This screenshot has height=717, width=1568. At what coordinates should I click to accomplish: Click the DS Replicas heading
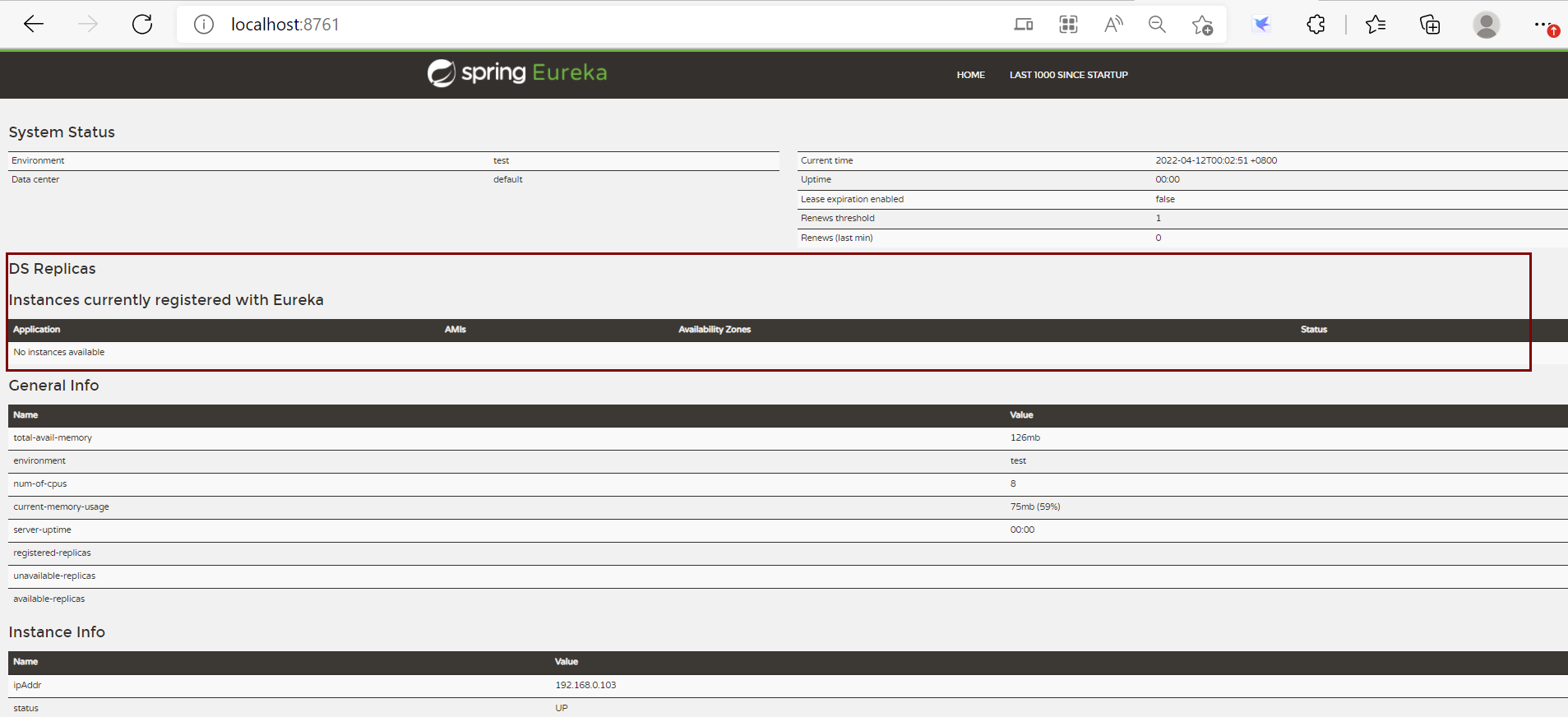(x=53, y=269)
